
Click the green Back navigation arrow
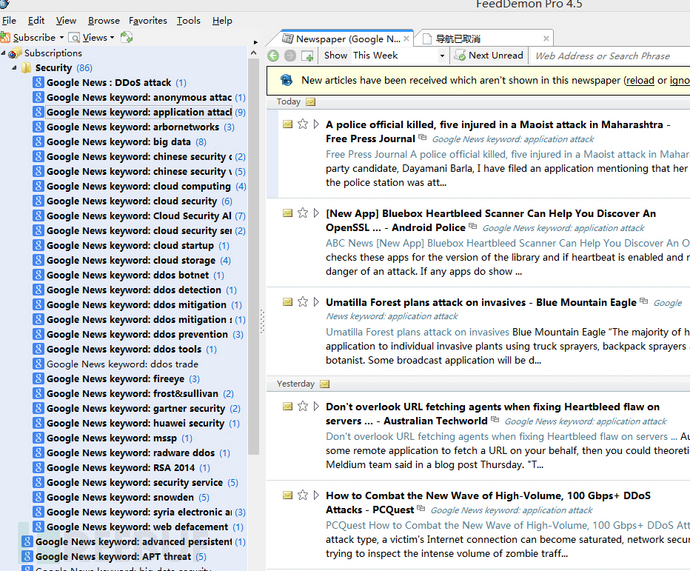(x=273, y=56)
